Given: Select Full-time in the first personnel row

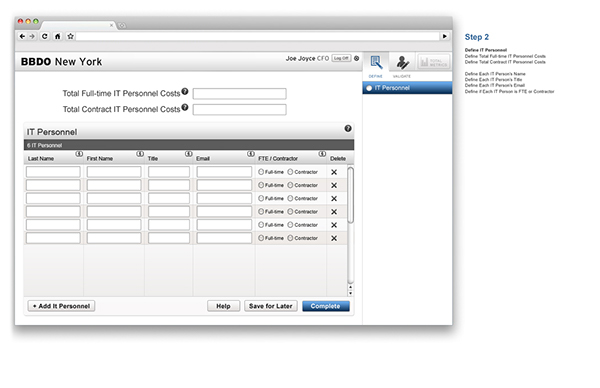Looking at the screenshot, I should (261, 172).
